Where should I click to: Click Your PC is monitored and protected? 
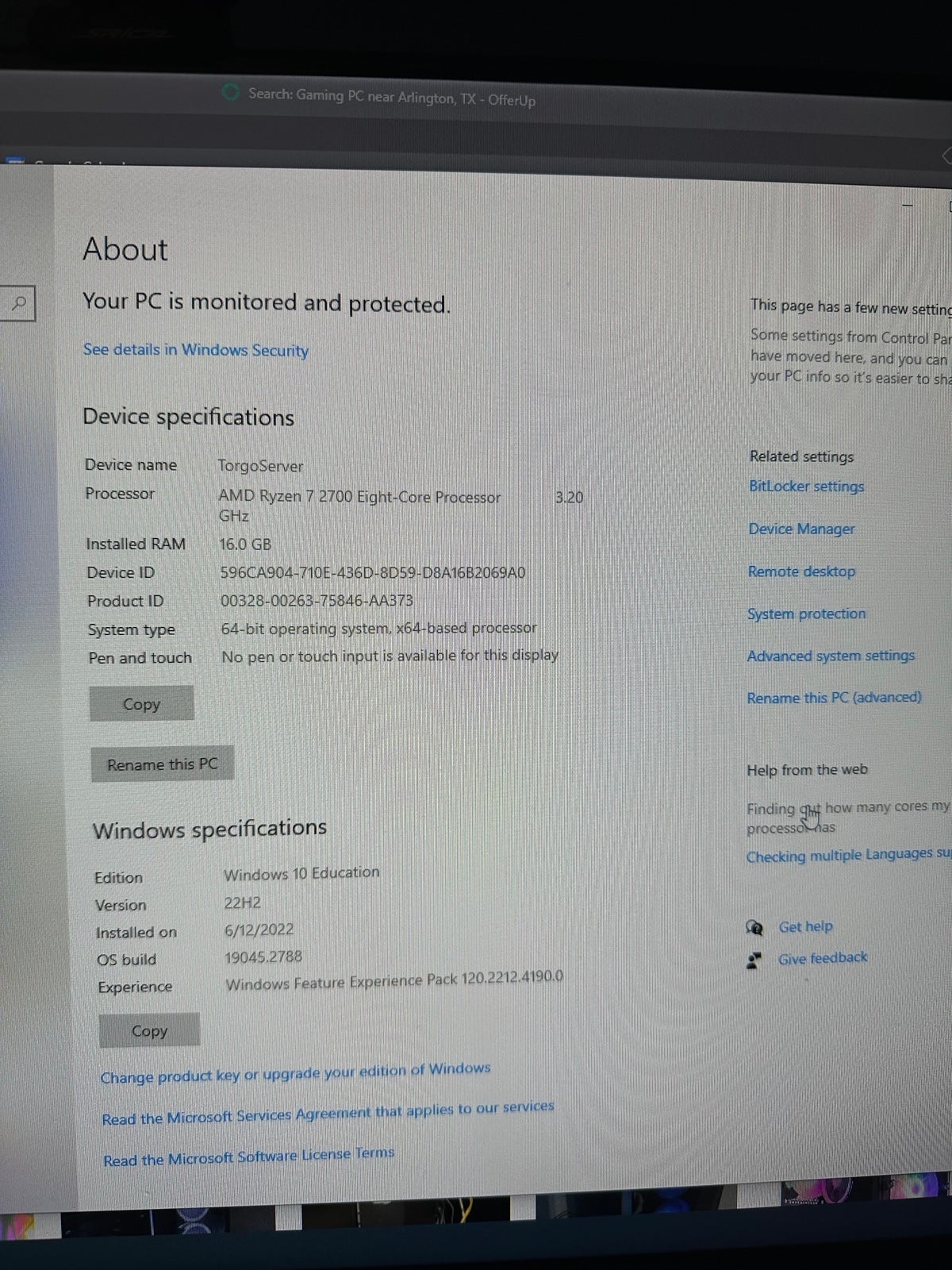pos(267,302)
